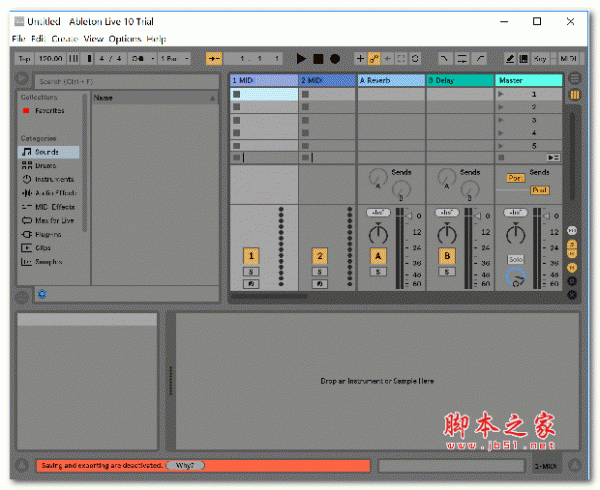Adjust the Master track pan knob
Screen dimensions: 600x490
516,234
